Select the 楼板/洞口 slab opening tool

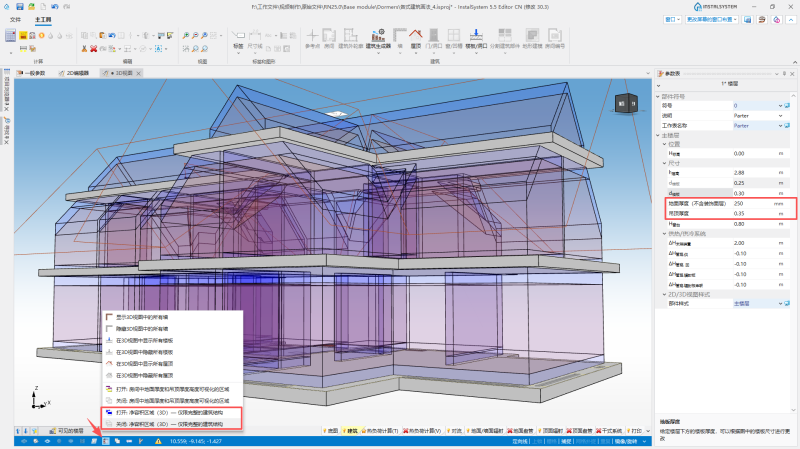[476, 38]
